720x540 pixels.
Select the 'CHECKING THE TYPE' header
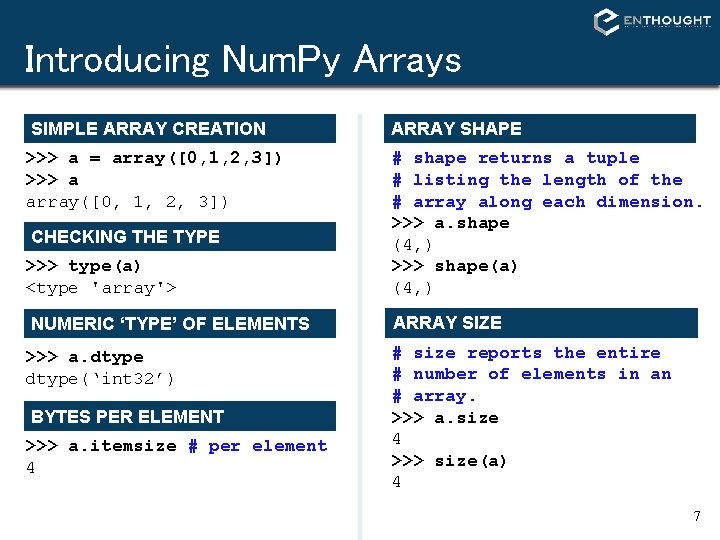click(180, 236)
